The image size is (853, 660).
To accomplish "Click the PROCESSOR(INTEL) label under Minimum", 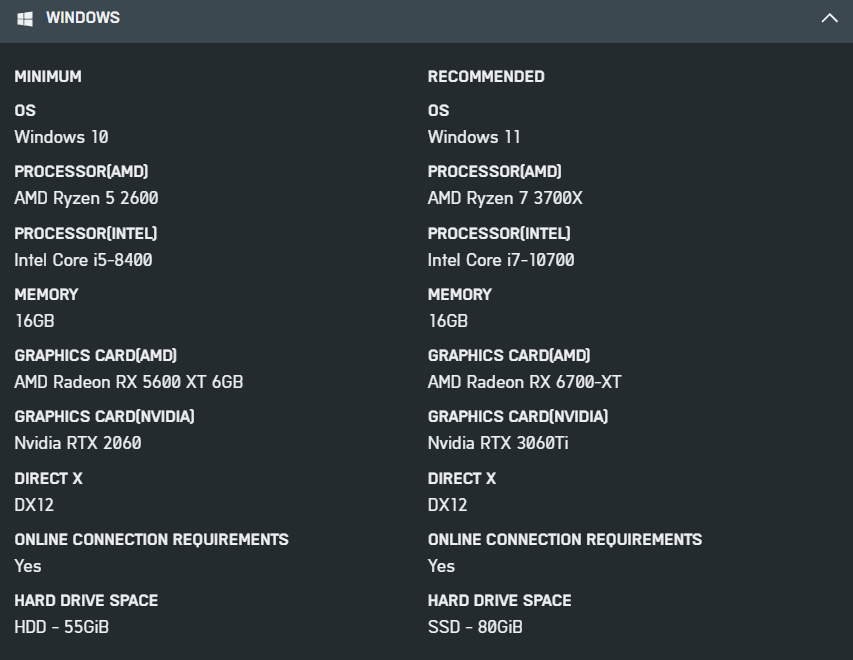I will point(86,233).
